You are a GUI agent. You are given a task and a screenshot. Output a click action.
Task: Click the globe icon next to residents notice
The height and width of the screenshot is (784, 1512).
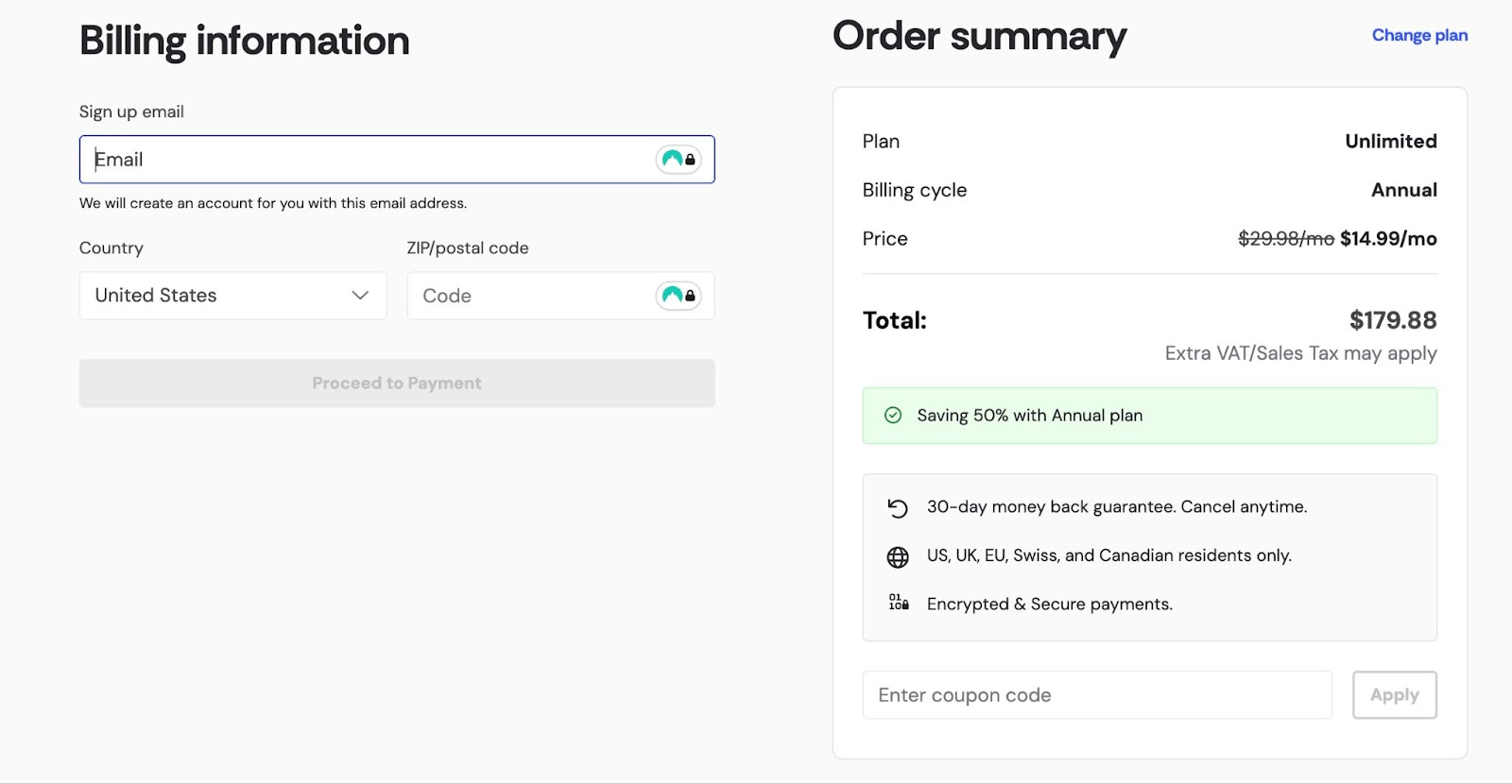[897, 555]
